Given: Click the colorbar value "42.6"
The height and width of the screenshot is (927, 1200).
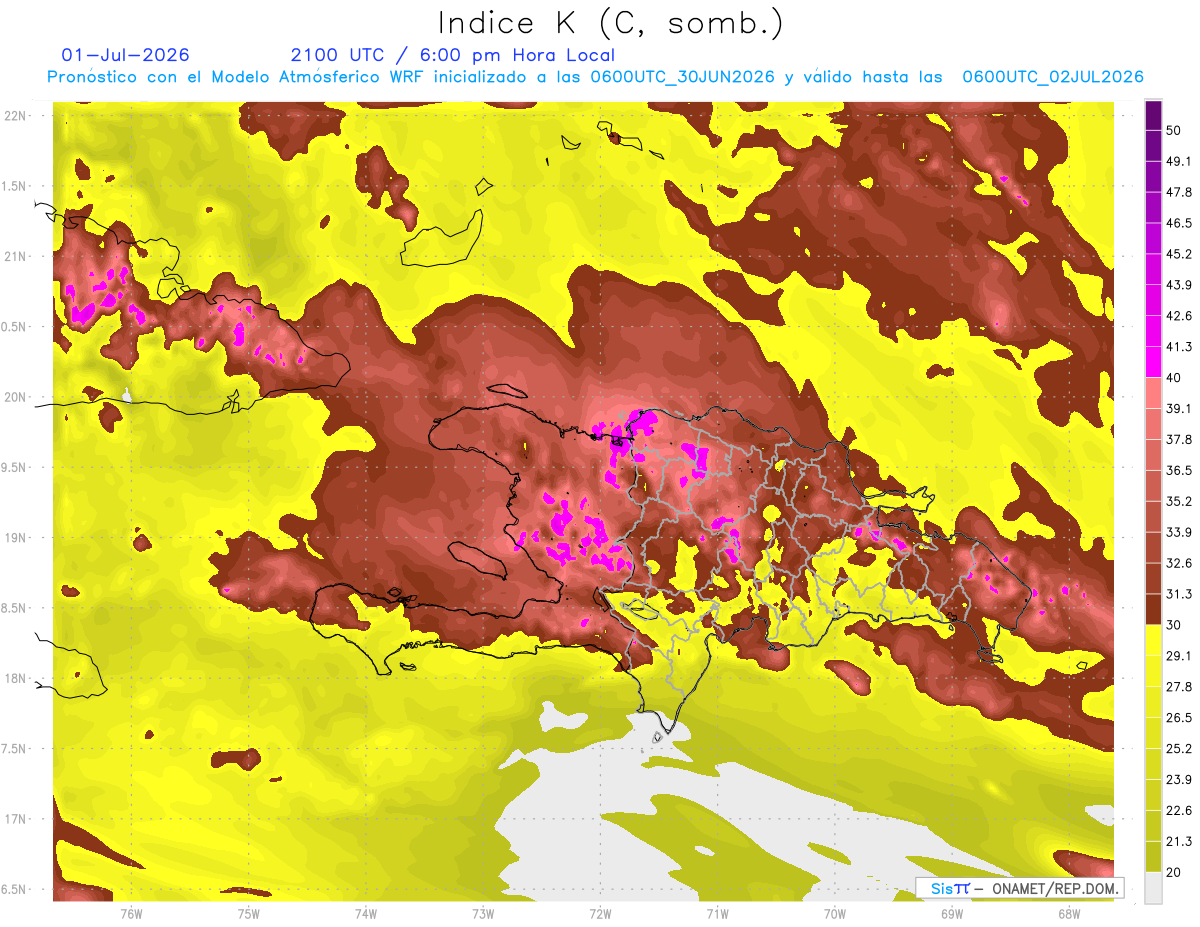Looking at the screenshot, I should (x=1180, y=316).
